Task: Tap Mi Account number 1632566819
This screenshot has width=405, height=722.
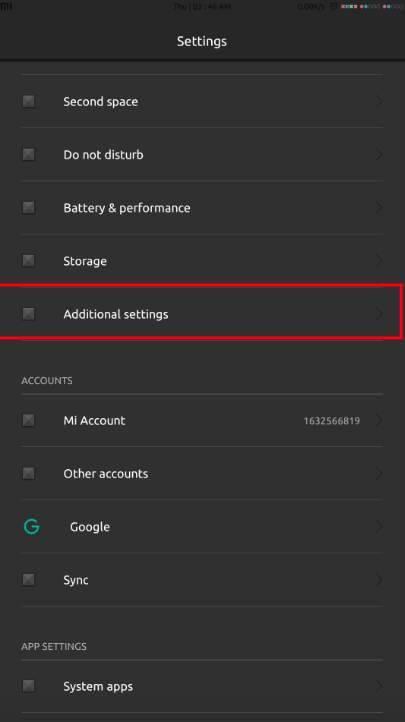Action: click(331, 421)
